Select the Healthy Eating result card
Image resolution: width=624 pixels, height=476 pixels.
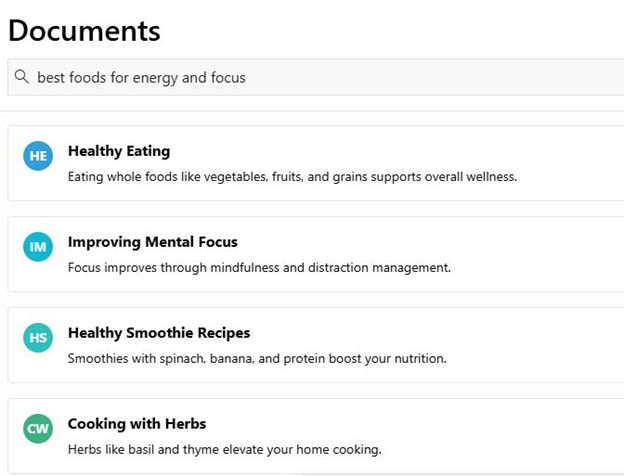316,163
